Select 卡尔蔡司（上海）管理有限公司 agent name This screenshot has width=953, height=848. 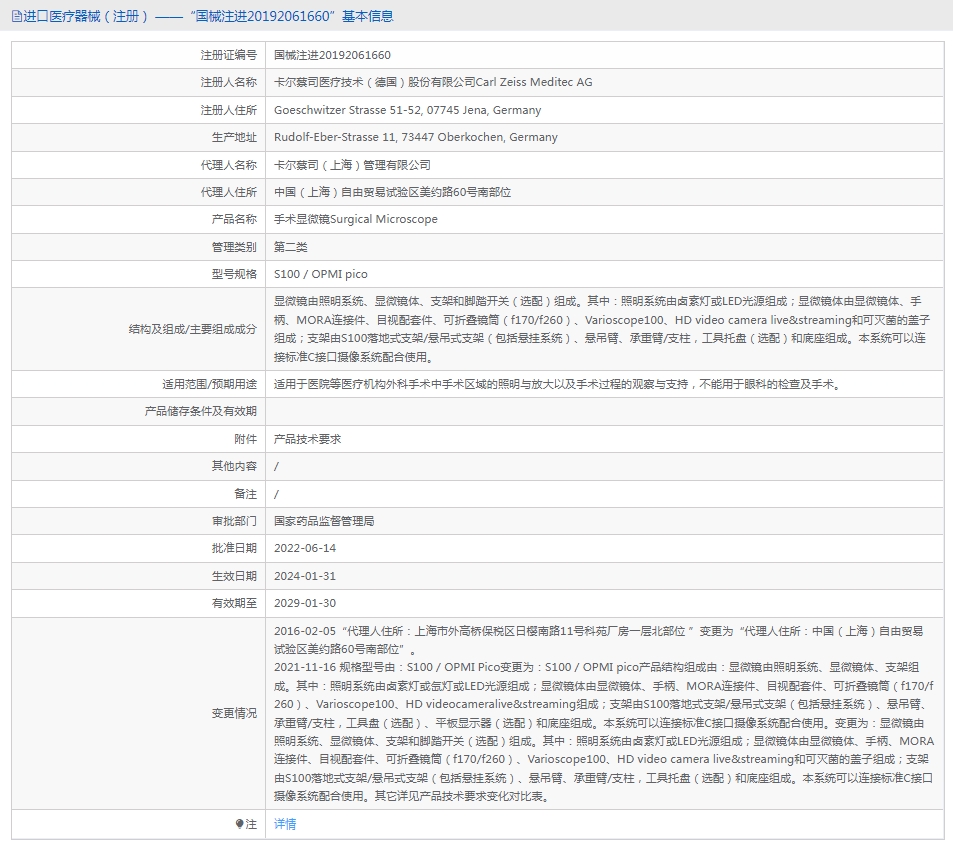(352, 165)
